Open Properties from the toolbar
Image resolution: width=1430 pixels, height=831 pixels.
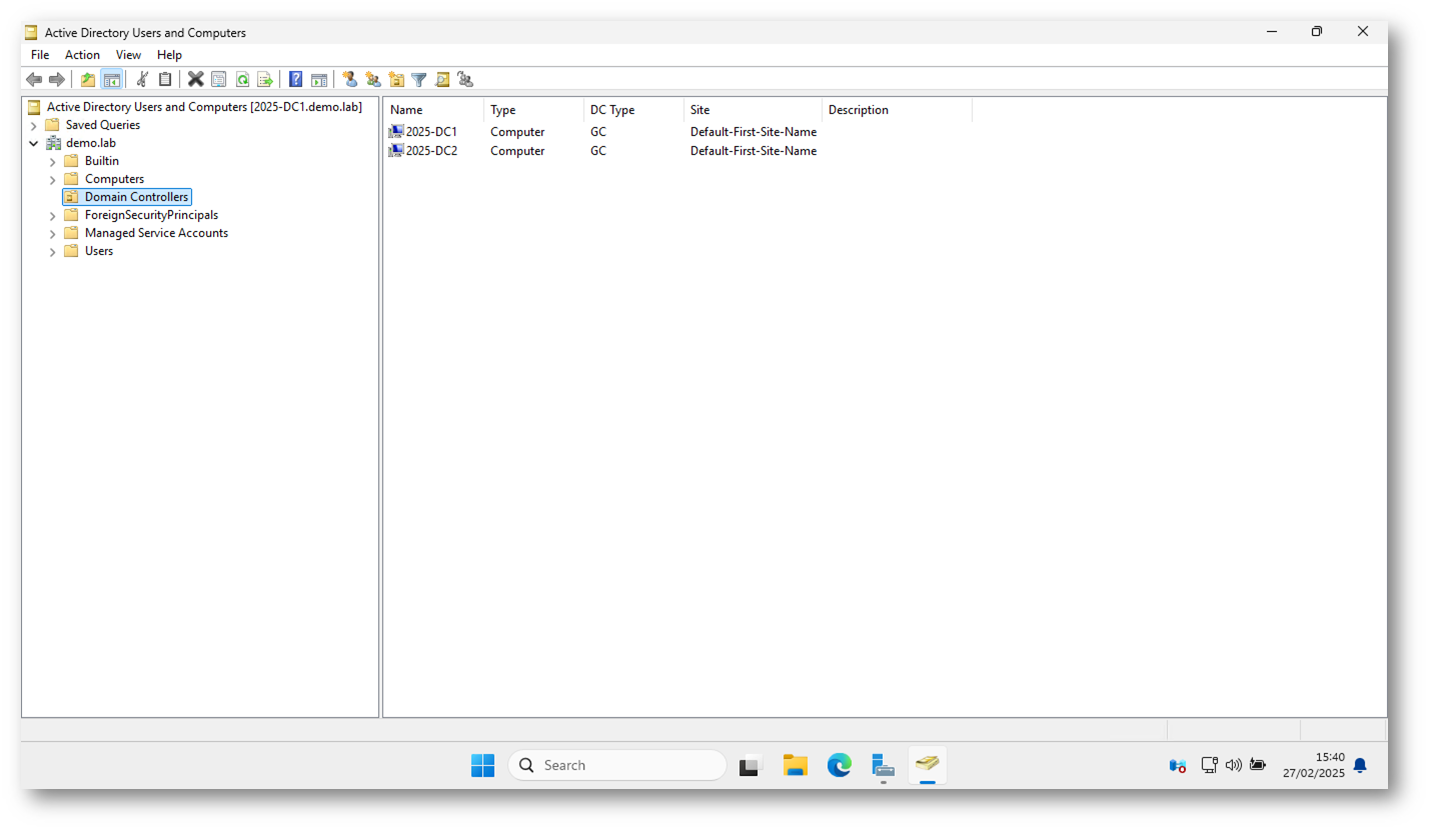[219, 79]
